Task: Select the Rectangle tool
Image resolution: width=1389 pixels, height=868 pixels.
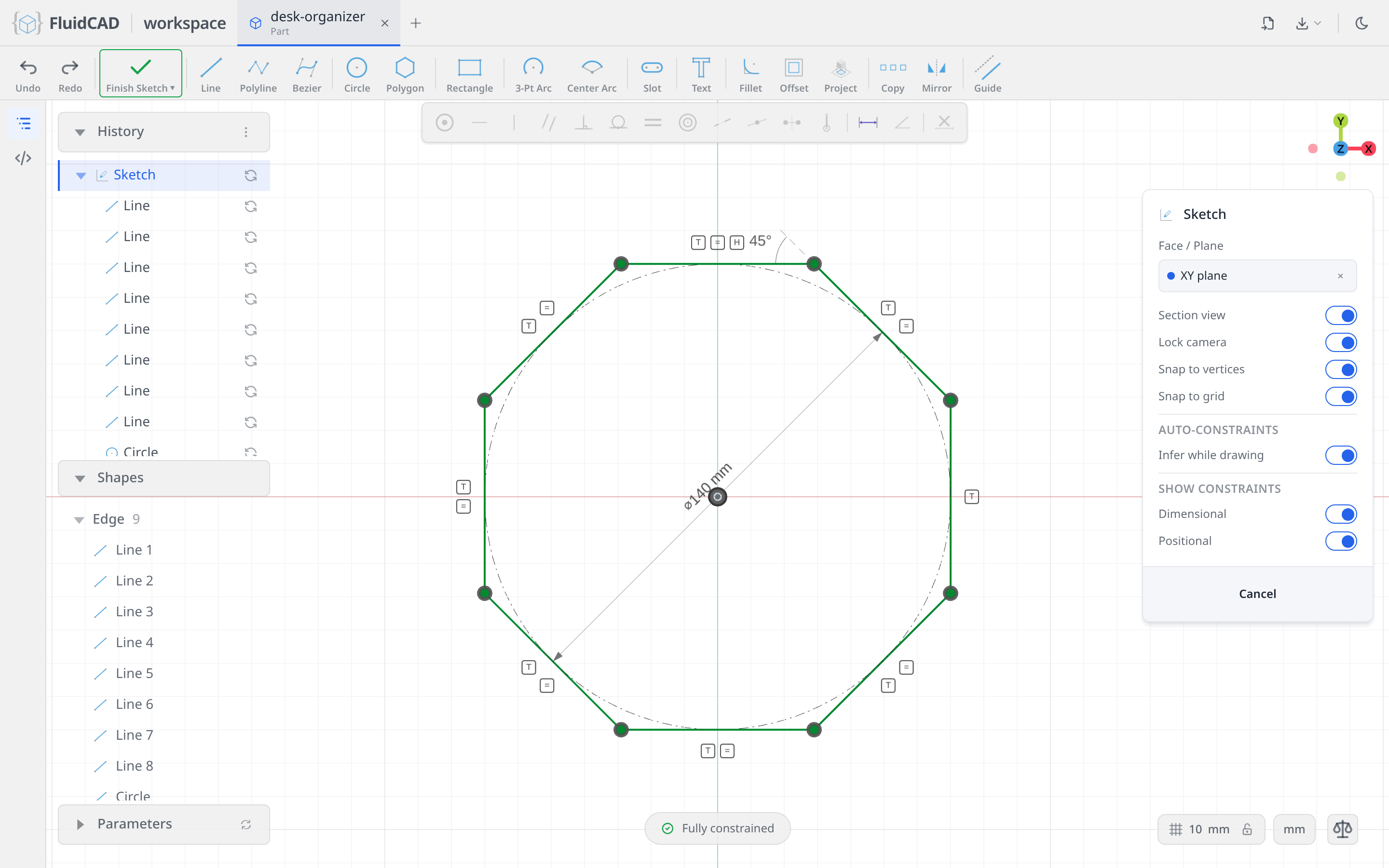Action: pyautogui.click(x=469, y=75)
